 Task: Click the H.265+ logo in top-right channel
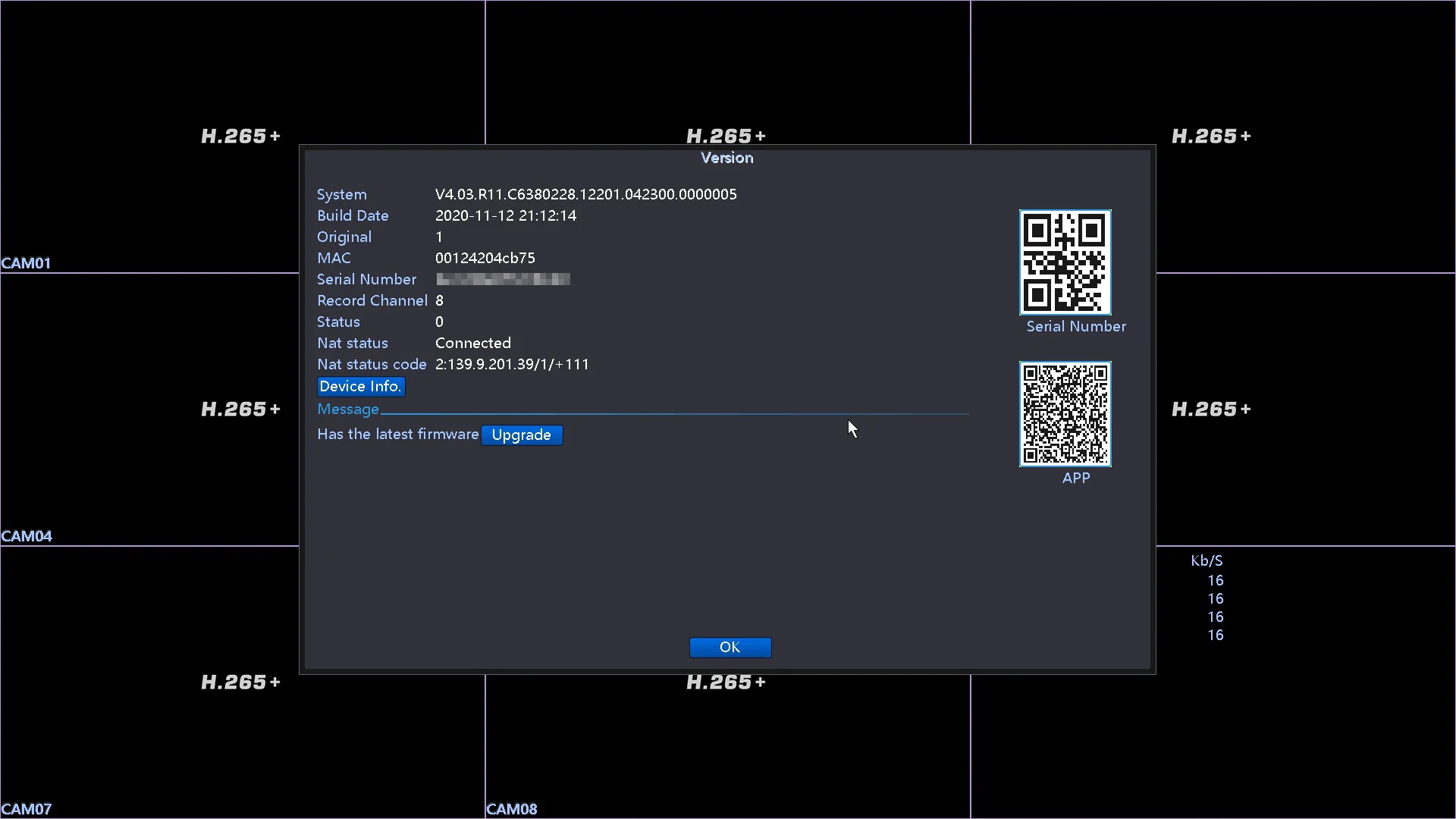[1211, 136]
